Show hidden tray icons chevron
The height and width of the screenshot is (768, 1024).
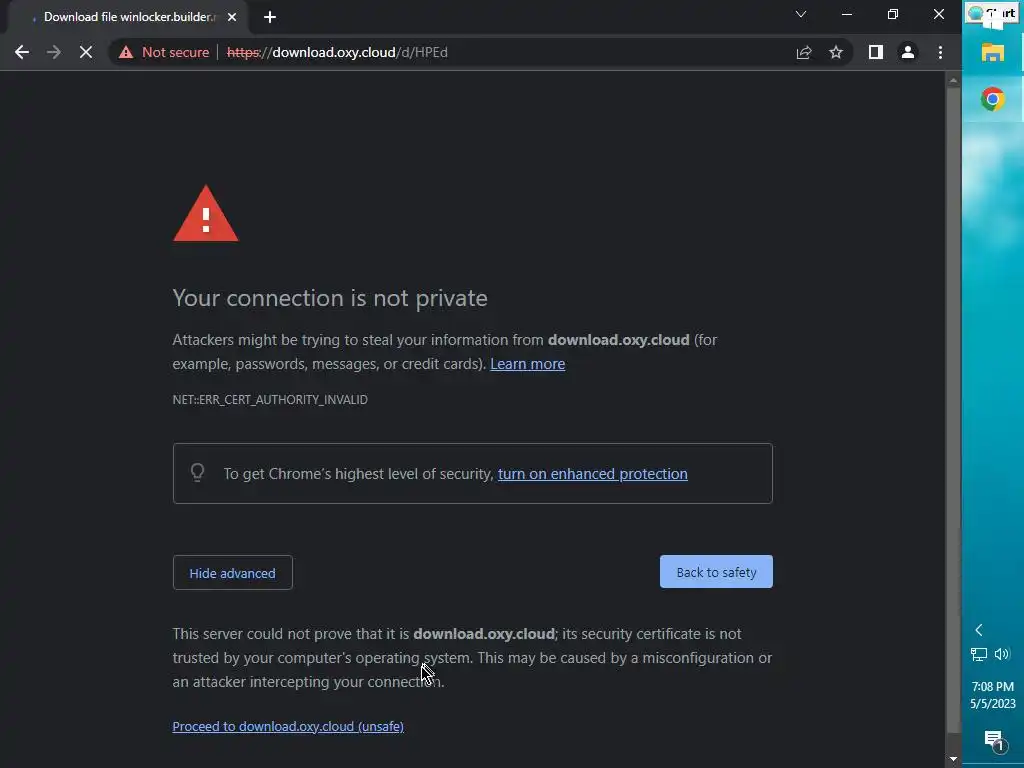(x=978, y=630)
